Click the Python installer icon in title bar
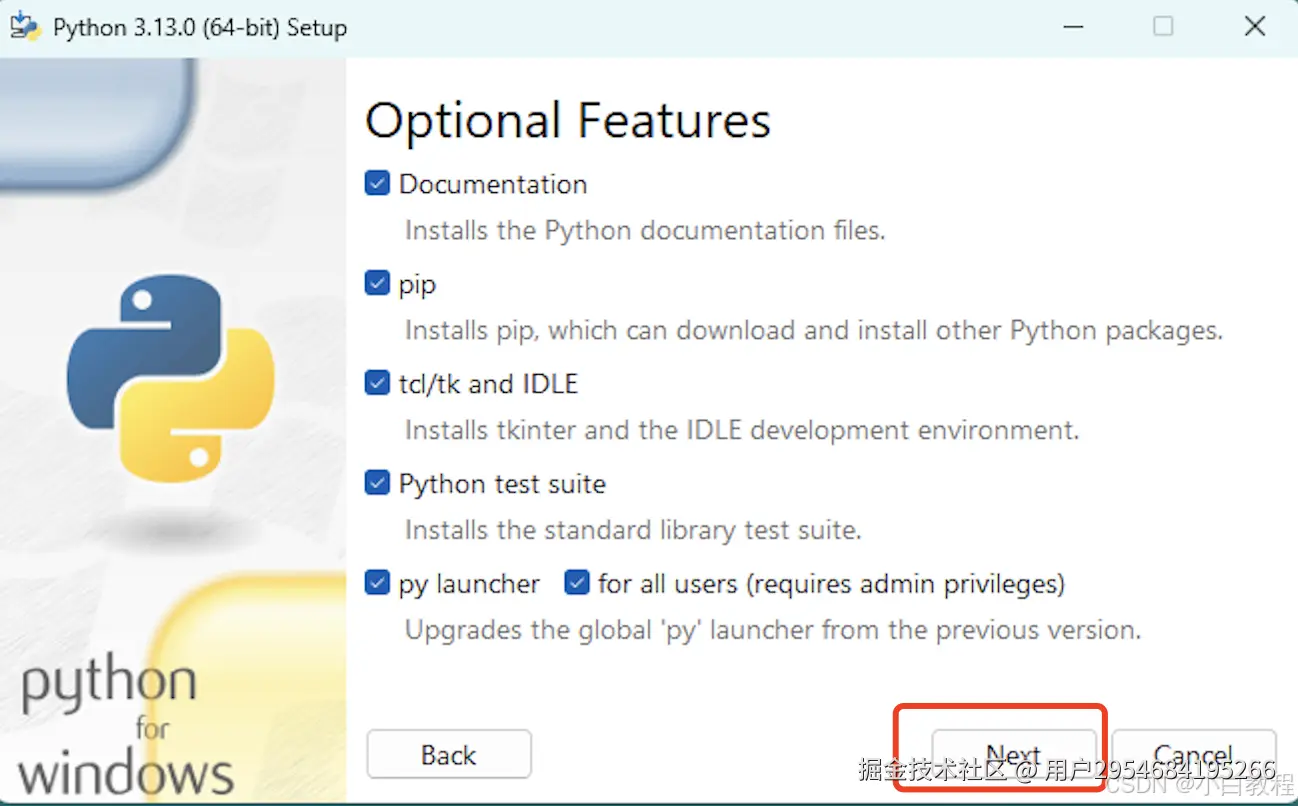 (x=24, y=26)
